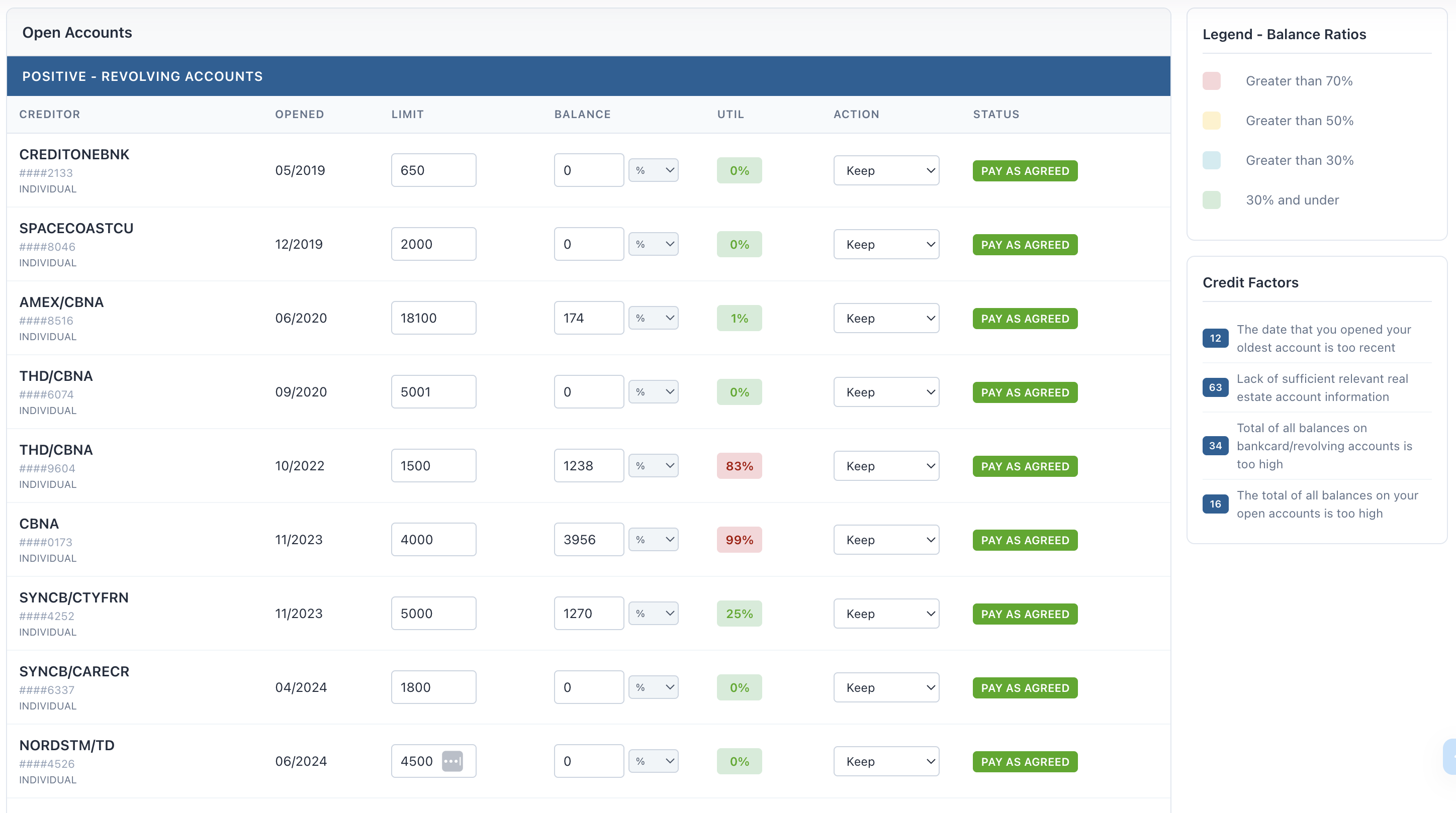Click the "34" credit factor badge

pyautogui.click(x=1215, y=446)
